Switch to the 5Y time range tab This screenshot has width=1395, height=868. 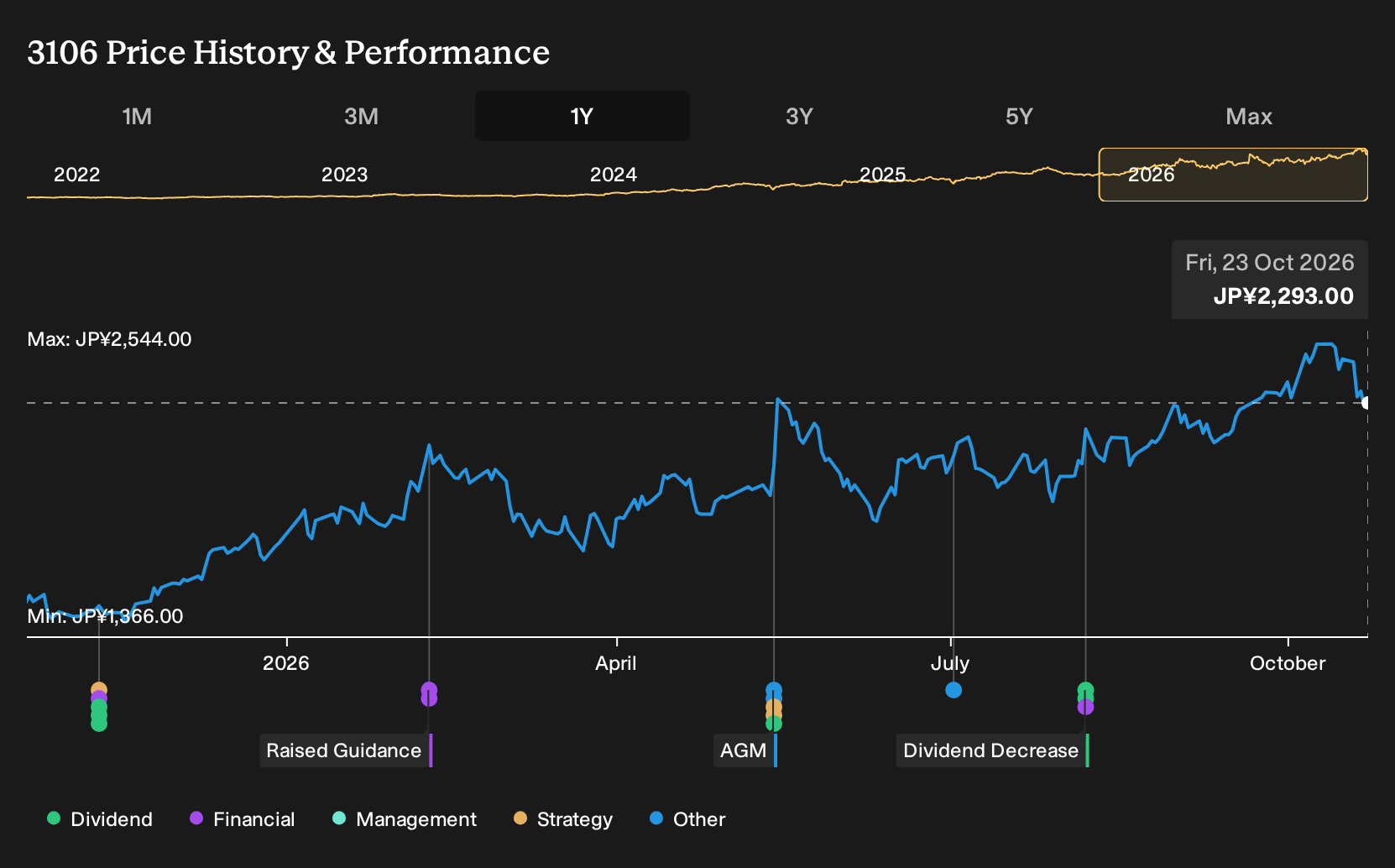click(1019, 116)
